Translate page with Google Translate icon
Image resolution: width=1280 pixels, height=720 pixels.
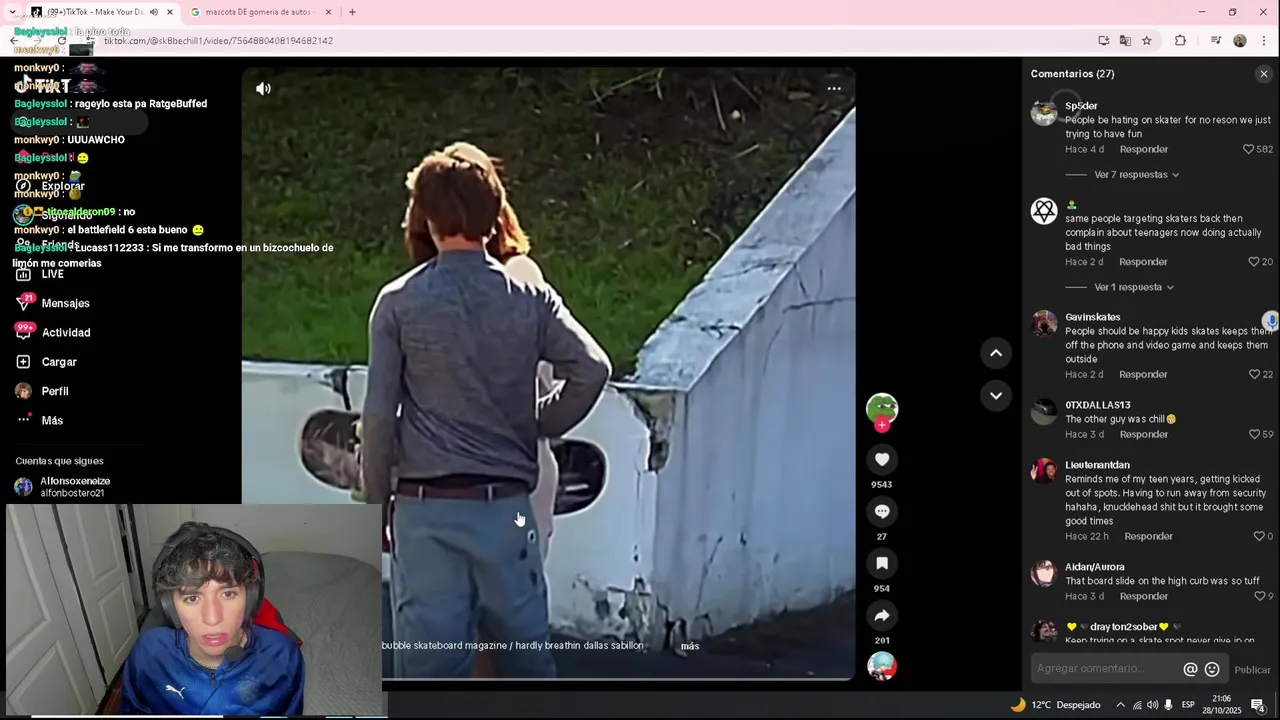tap(1125, 41)
